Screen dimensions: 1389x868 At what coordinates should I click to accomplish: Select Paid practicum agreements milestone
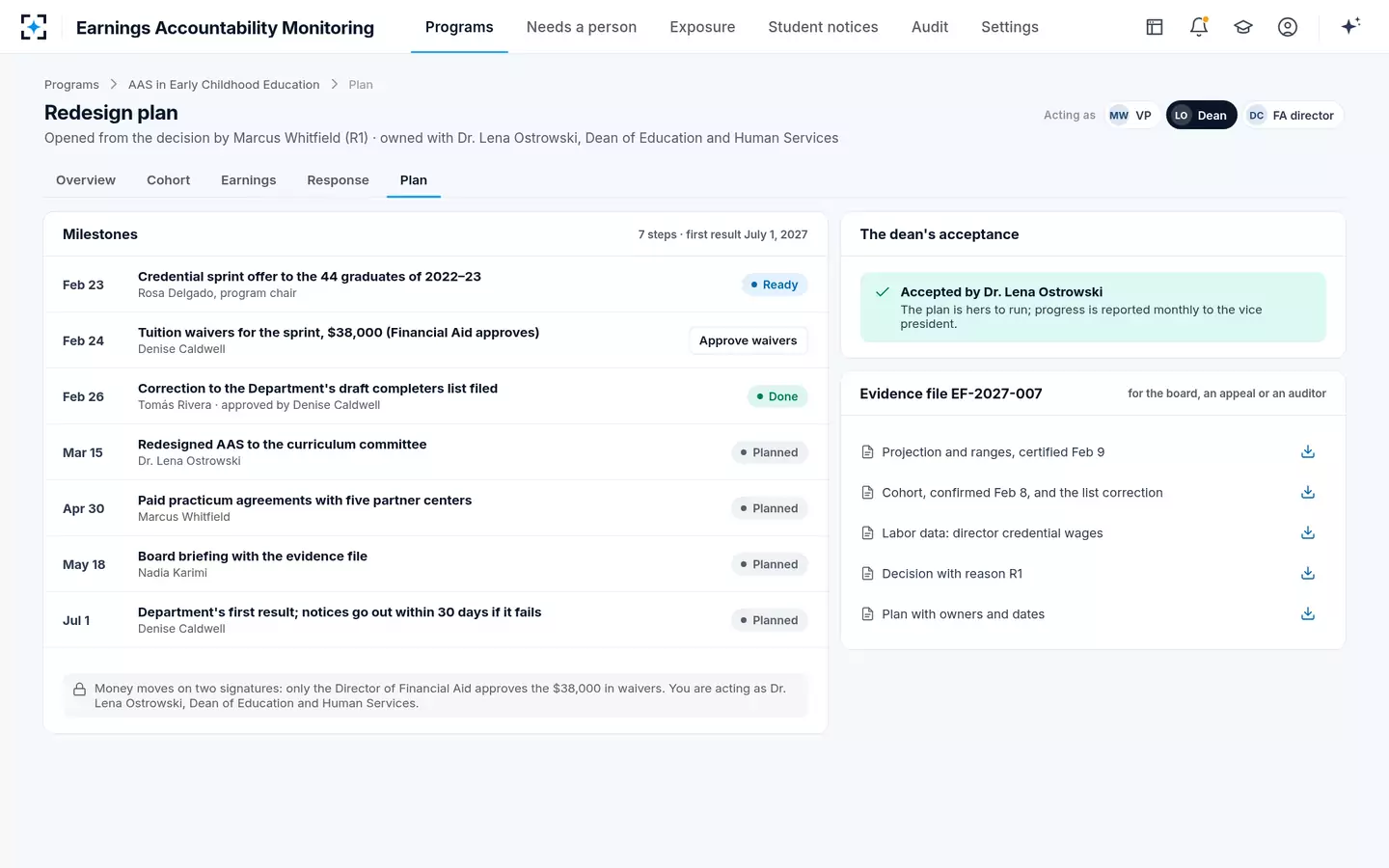(x=435, y=508)
